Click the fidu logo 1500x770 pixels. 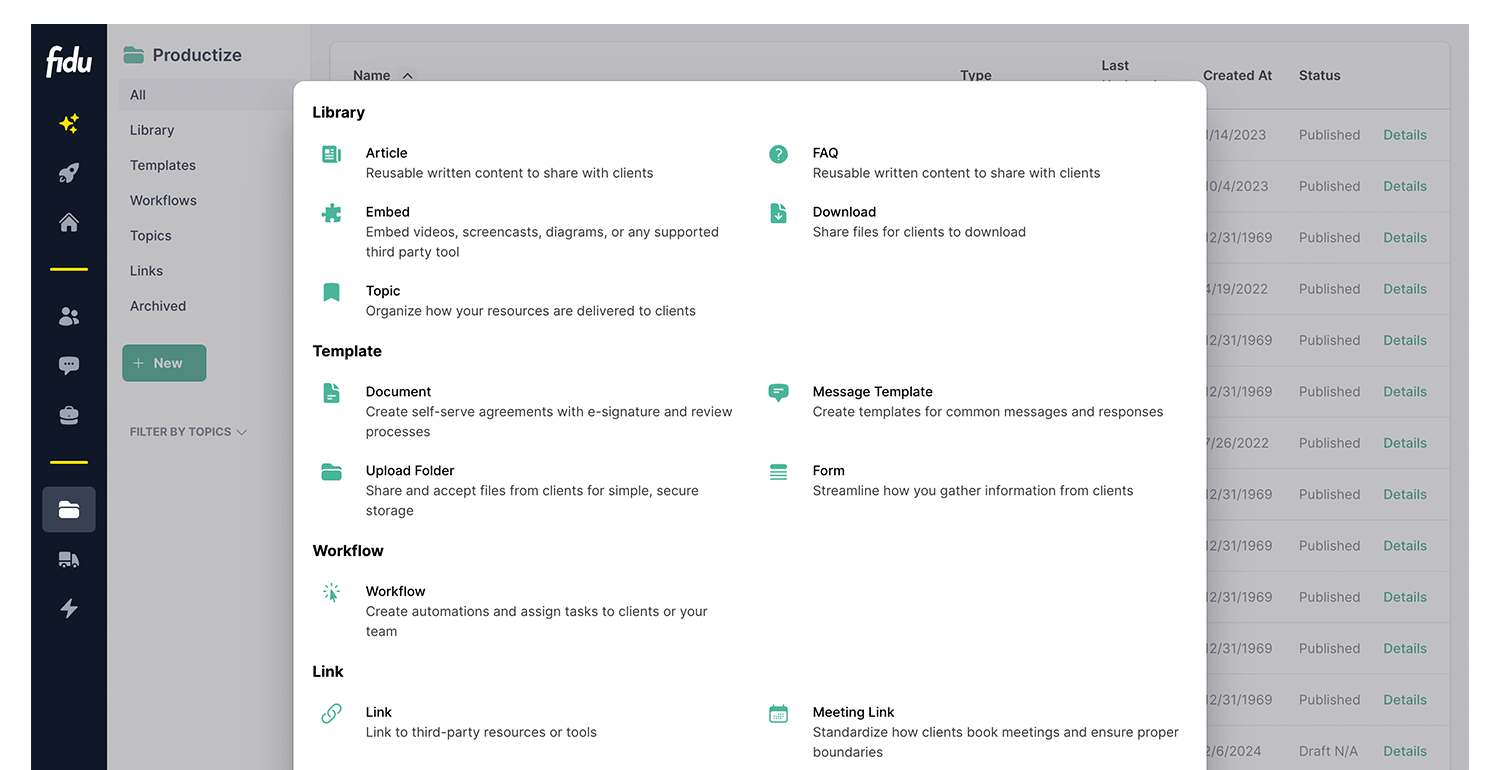[69, 62]
